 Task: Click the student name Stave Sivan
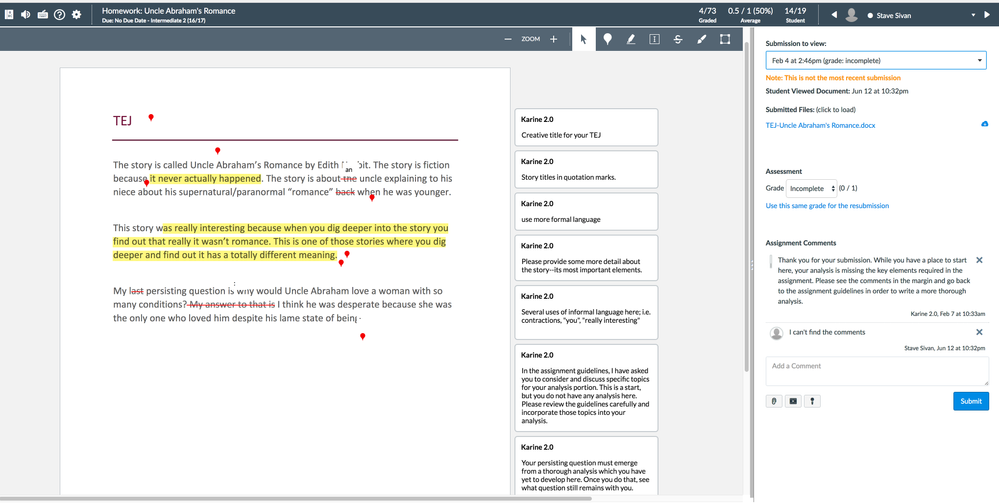893,15
